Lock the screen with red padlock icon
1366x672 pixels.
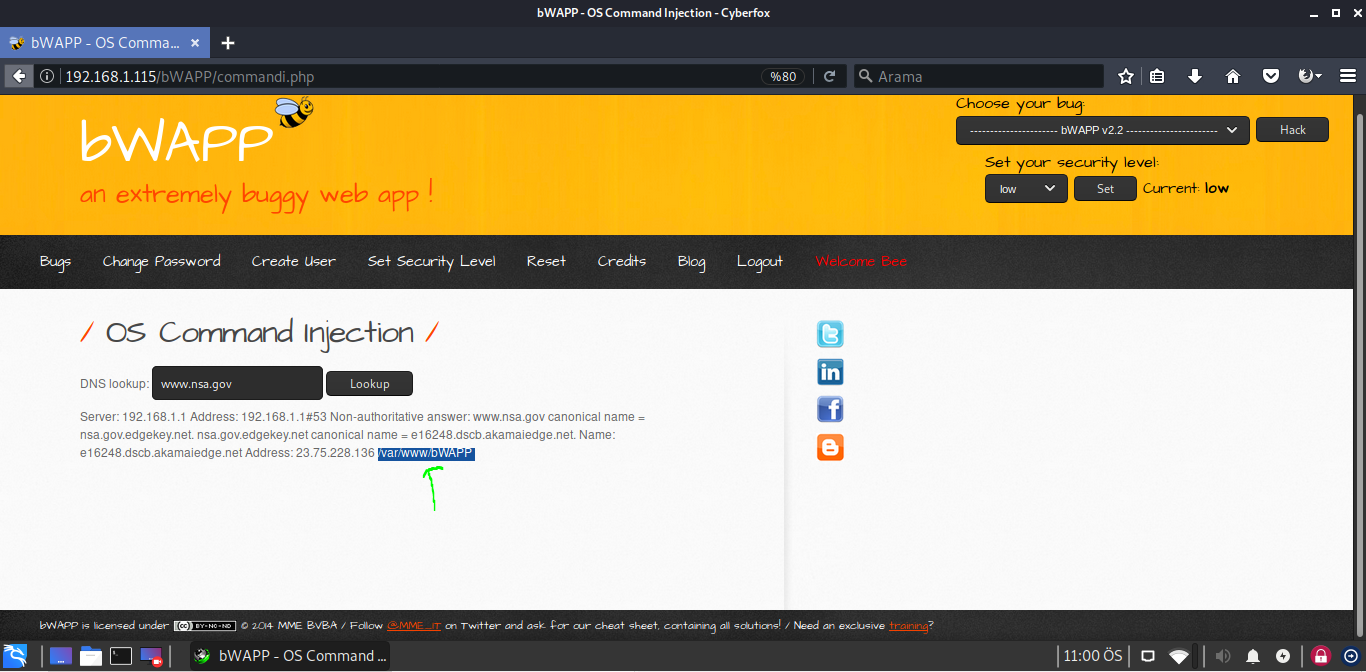click(x=1320, y=656)
